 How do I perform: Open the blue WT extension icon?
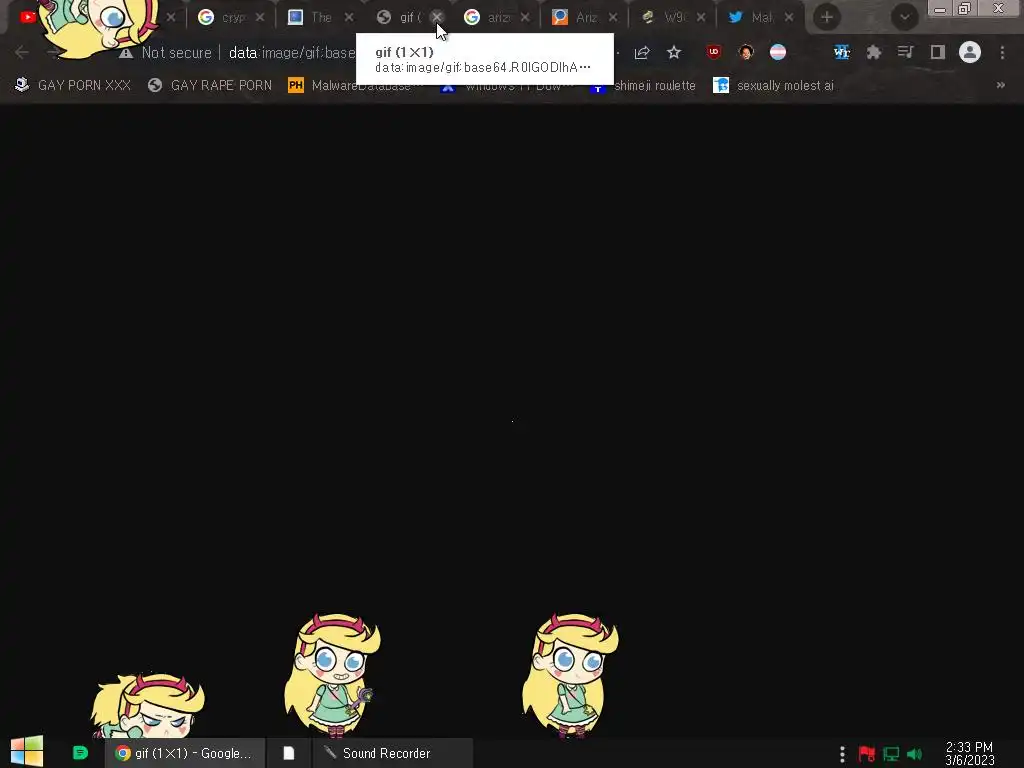[x=842, y=52]
